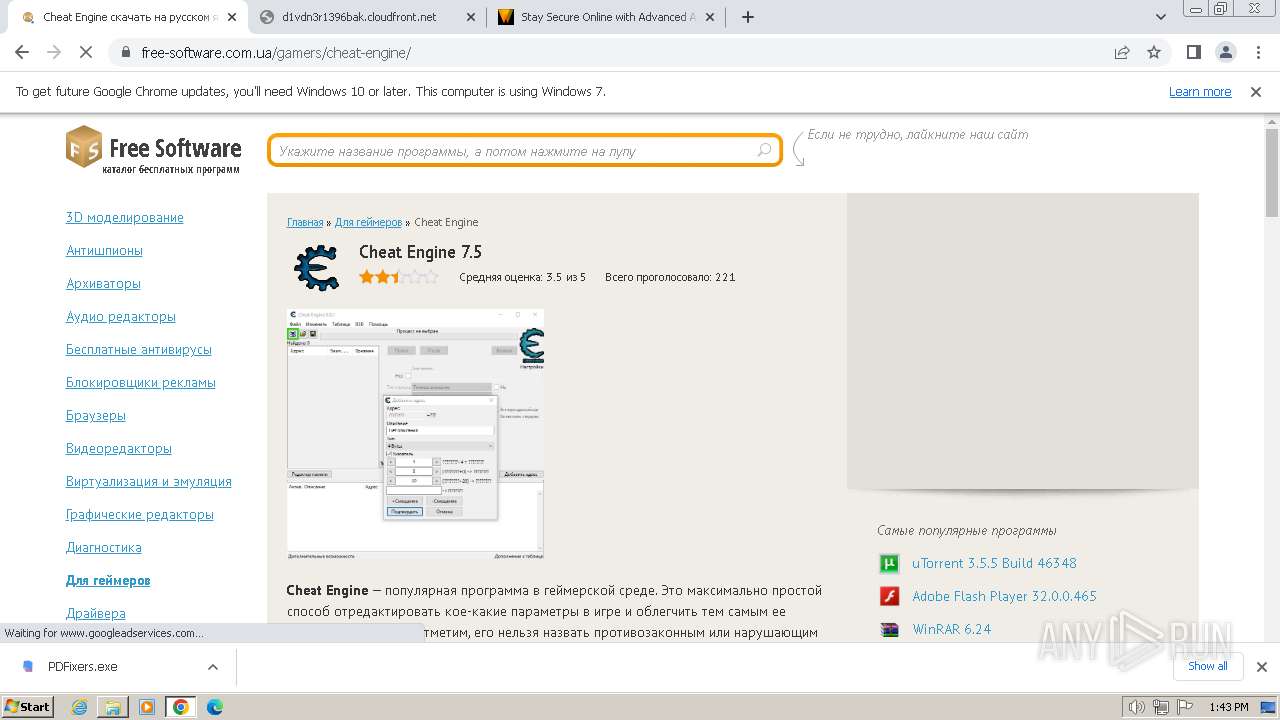Open the Браузеры category
The width and height of the screenshot is (1280, 720).
click(x=96, y=415)
